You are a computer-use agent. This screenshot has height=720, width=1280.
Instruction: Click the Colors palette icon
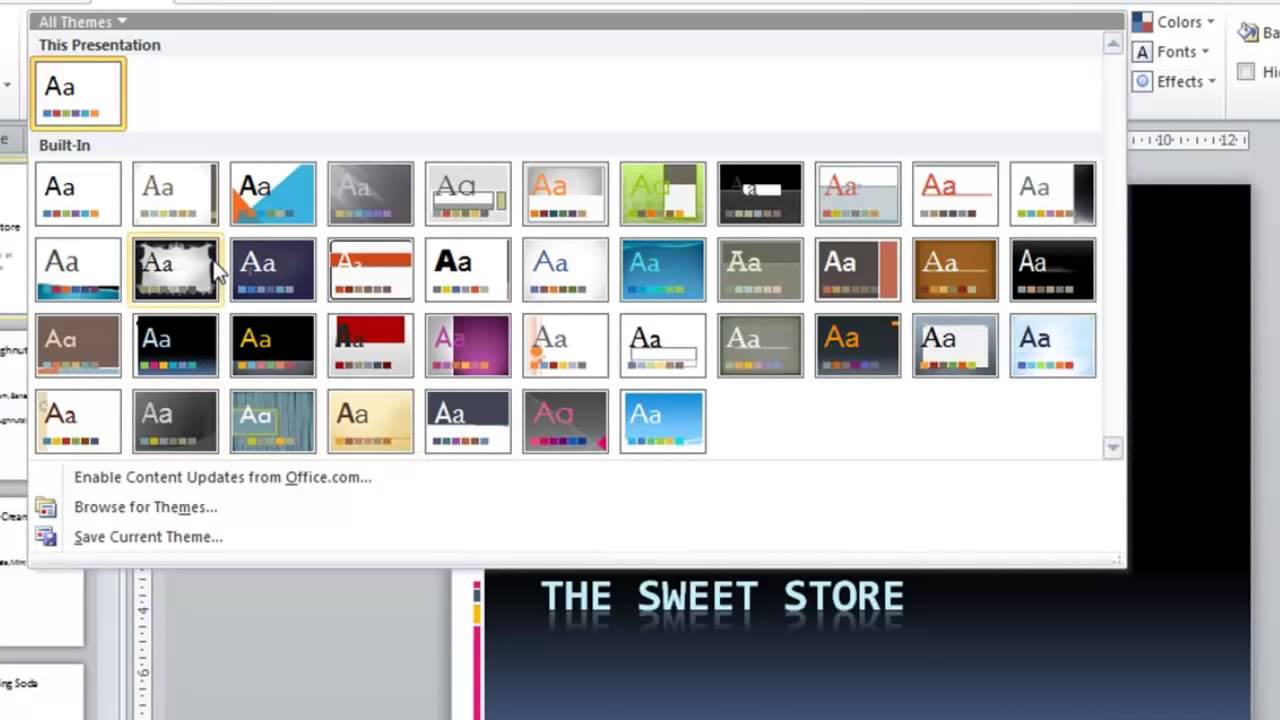pos(1143,22)
